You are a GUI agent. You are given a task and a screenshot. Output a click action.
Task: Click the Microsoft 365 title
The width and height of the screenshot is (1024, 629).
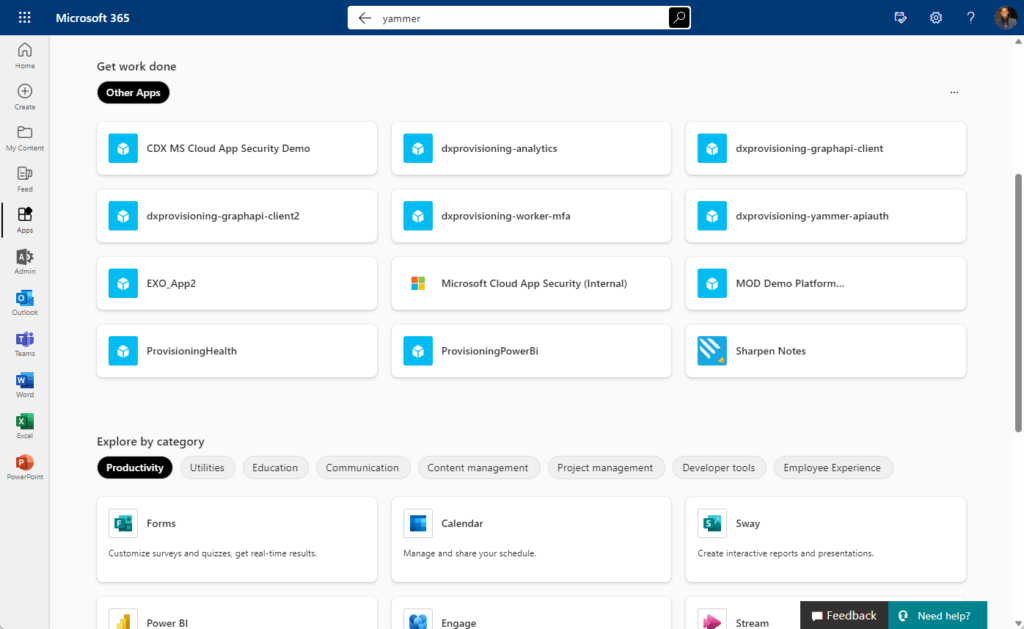tap(93, 18)
